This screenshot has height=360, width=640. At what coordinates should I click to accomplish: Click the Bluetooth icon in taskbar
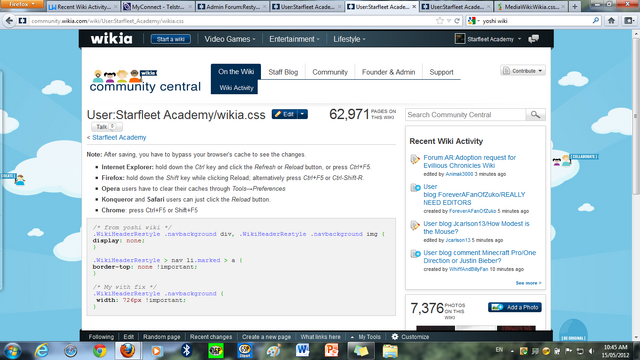187,351
